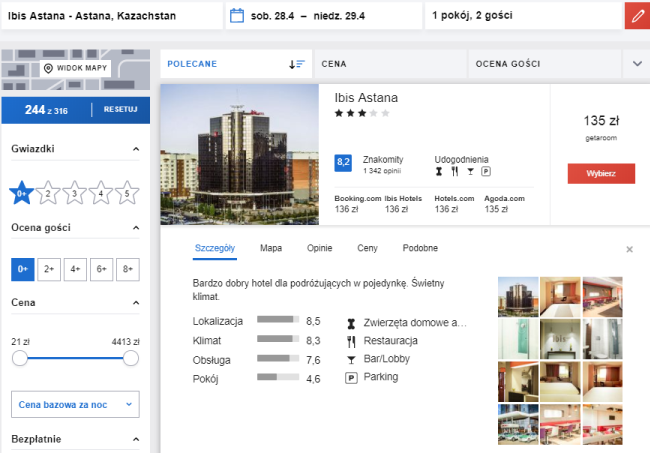Select guest rating 2+ filter

pos(49,269)
